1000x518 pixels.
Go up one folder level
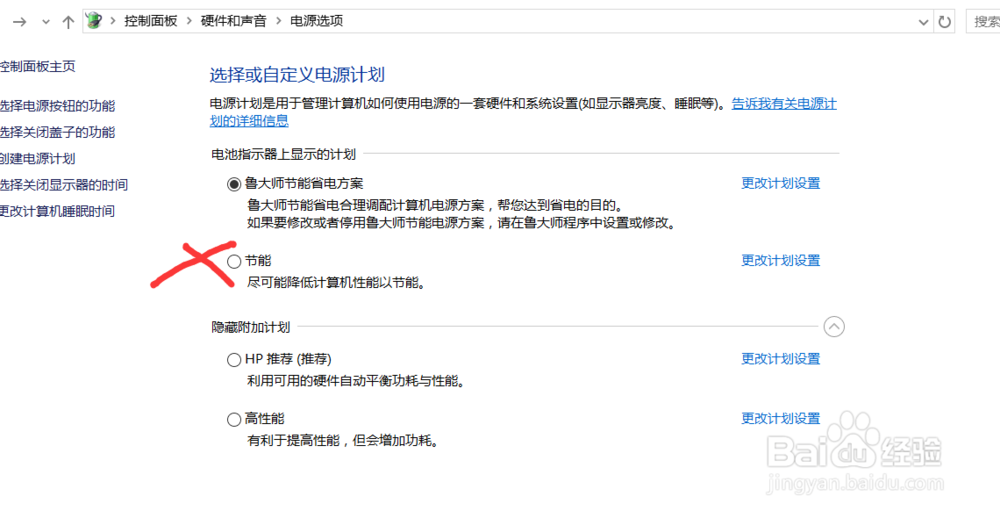[68, 22]
